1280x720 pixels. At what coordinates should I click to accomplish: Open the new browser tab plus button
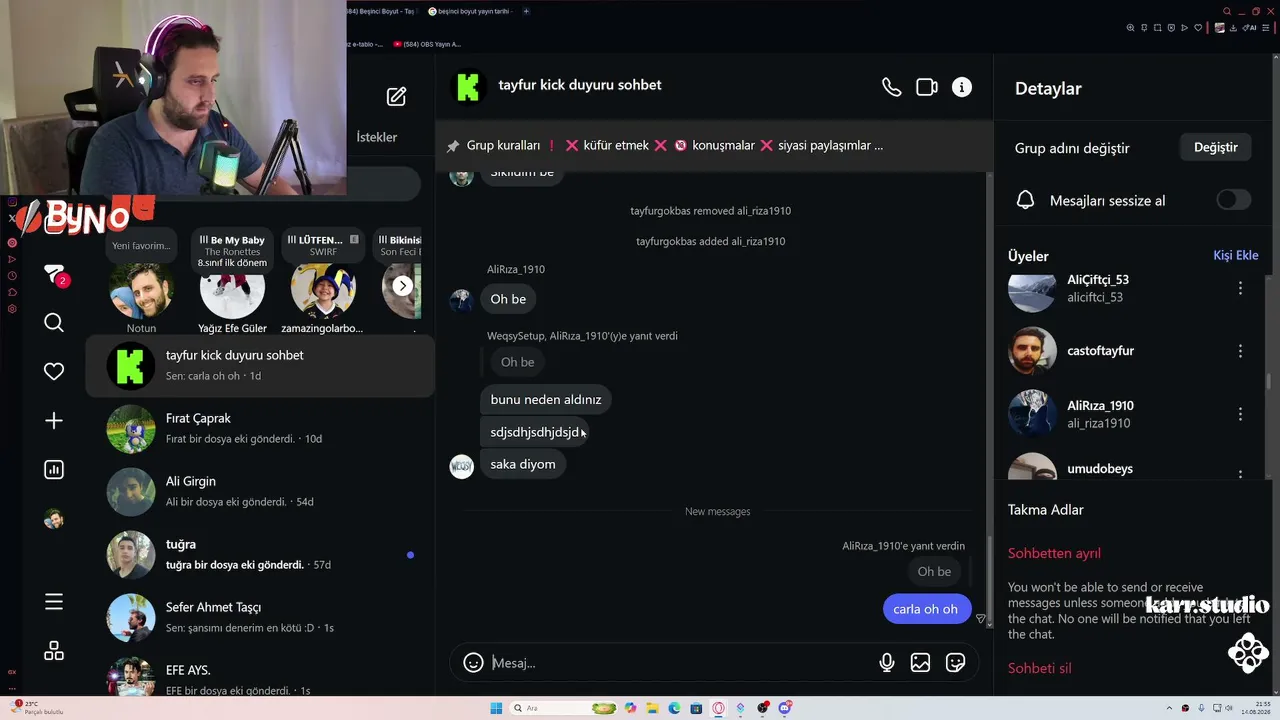[x=526, y=11]
